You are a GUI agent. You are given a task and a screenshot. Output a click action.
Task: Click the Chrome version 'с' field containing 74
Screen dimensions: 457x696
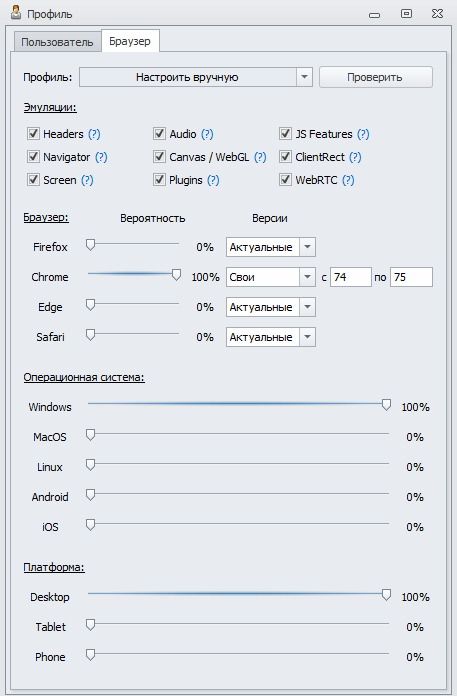pos(351,277)
